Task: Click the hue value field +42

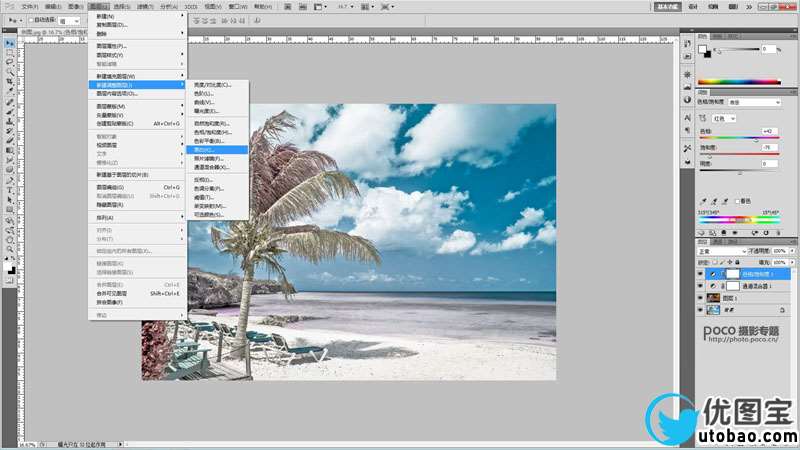Action: click(x=768, y=131)
